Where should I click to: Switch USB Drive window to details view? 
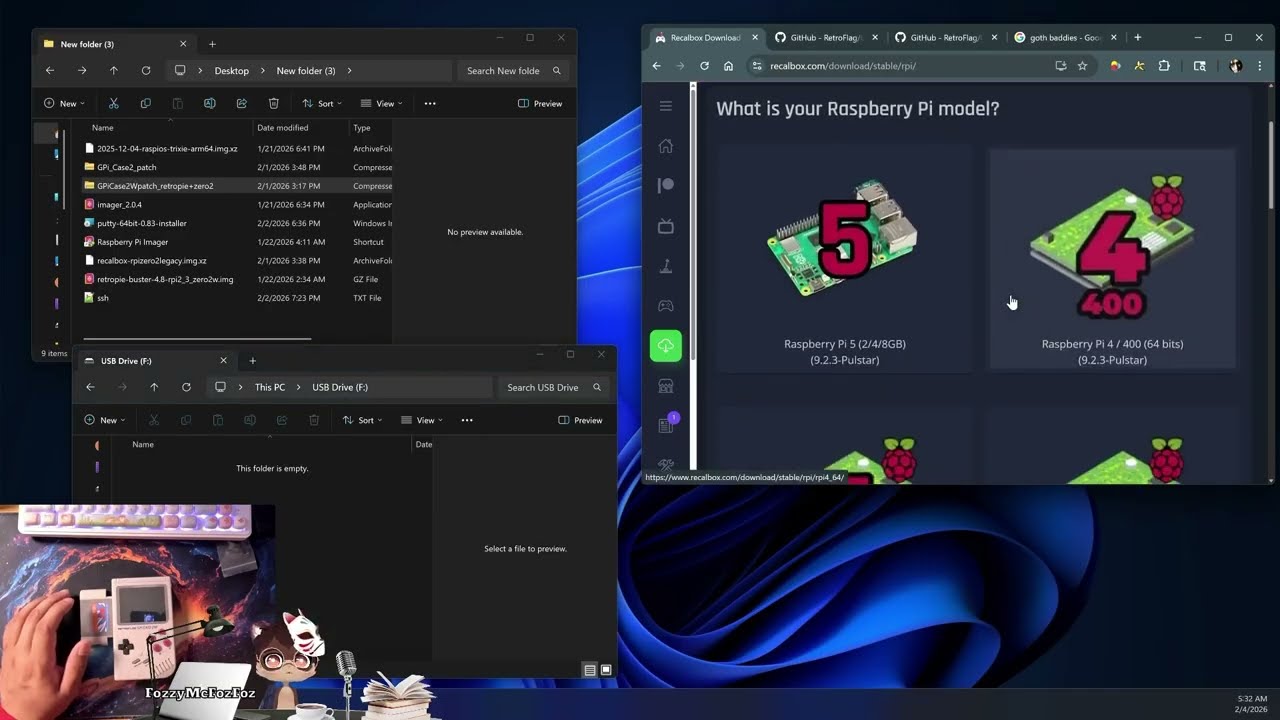[590, 670]
